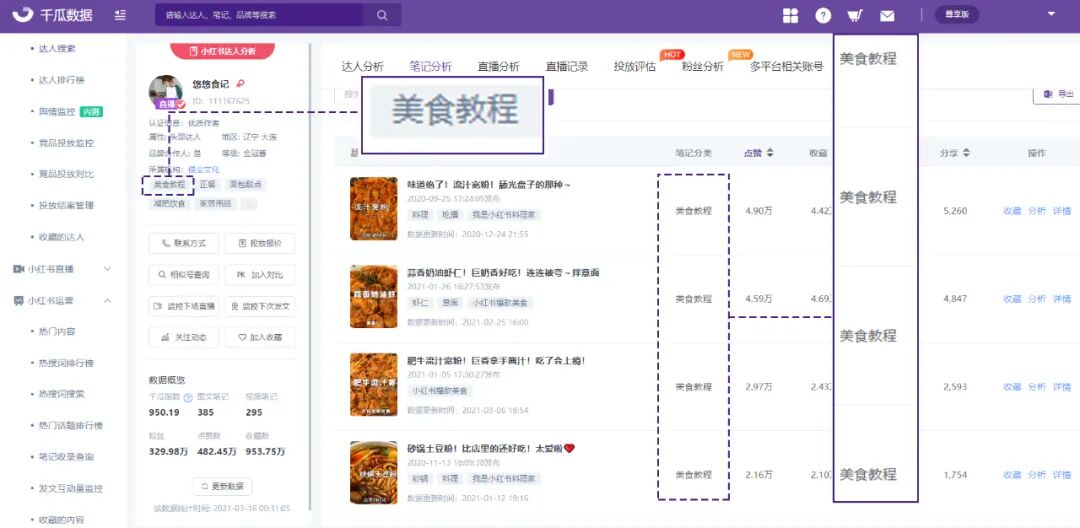Select the 家居用品 tag in profile

click(x=216, y=203)
